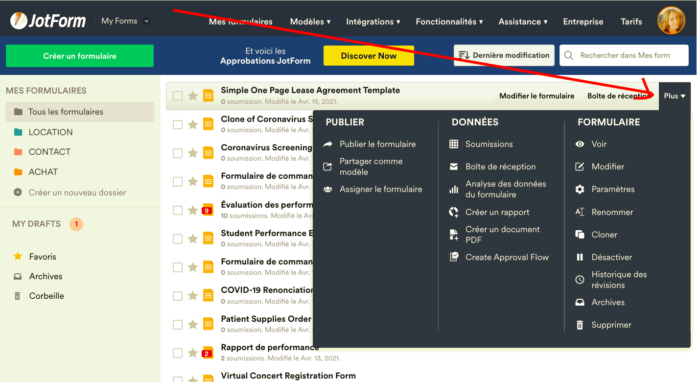Click the Renommer text icon
This screenshot has height=382, width=700.
tap(579, 212)
